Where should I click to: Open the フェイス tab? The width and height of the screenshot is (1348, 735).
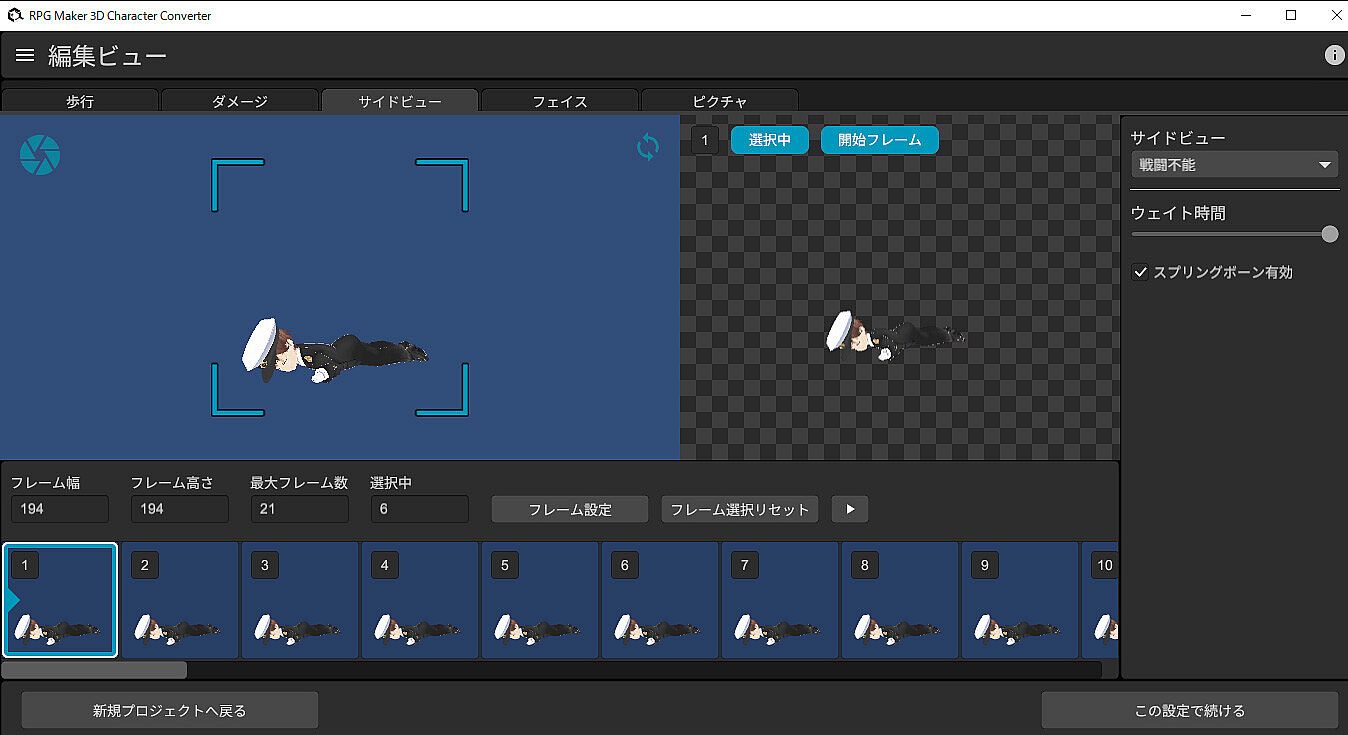click(x=560, y=101)
